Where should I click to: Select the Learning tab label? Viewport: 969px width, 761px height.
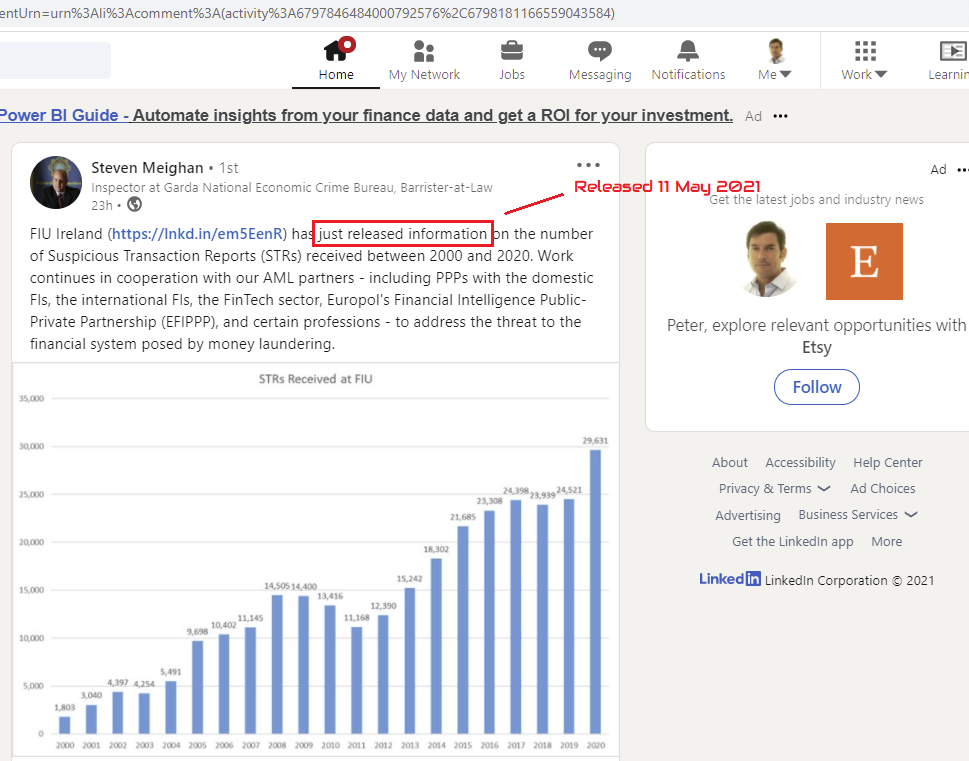point(949,75)
